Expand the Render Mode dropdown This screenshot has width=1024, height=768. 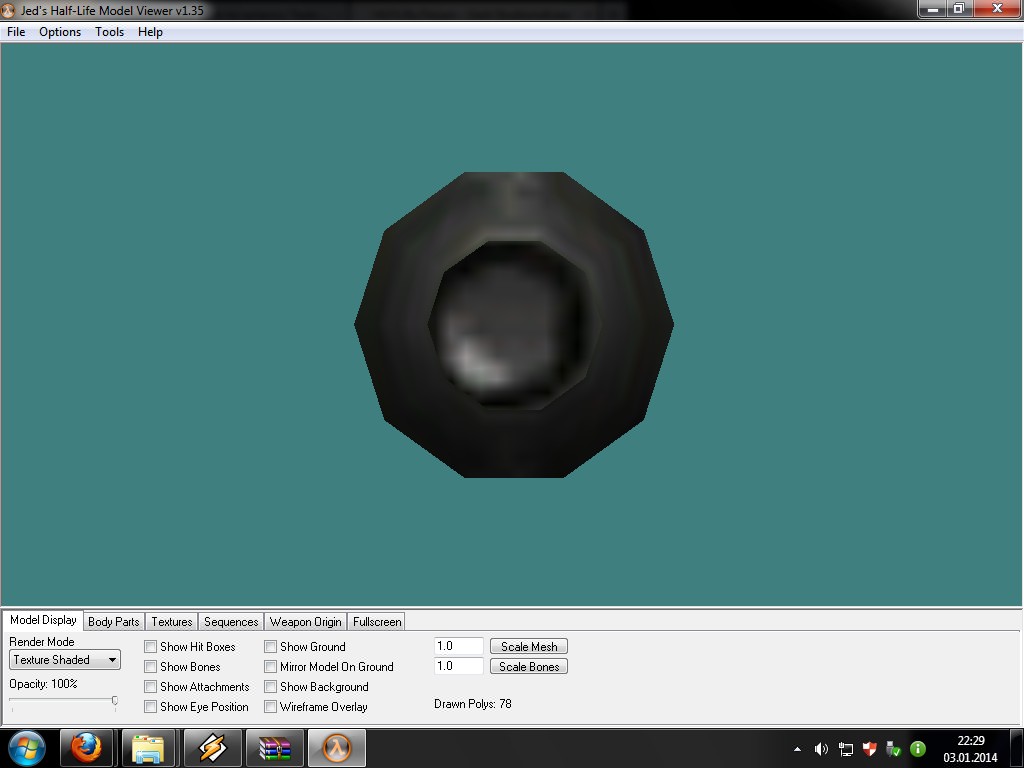click(x=65, y=660)
